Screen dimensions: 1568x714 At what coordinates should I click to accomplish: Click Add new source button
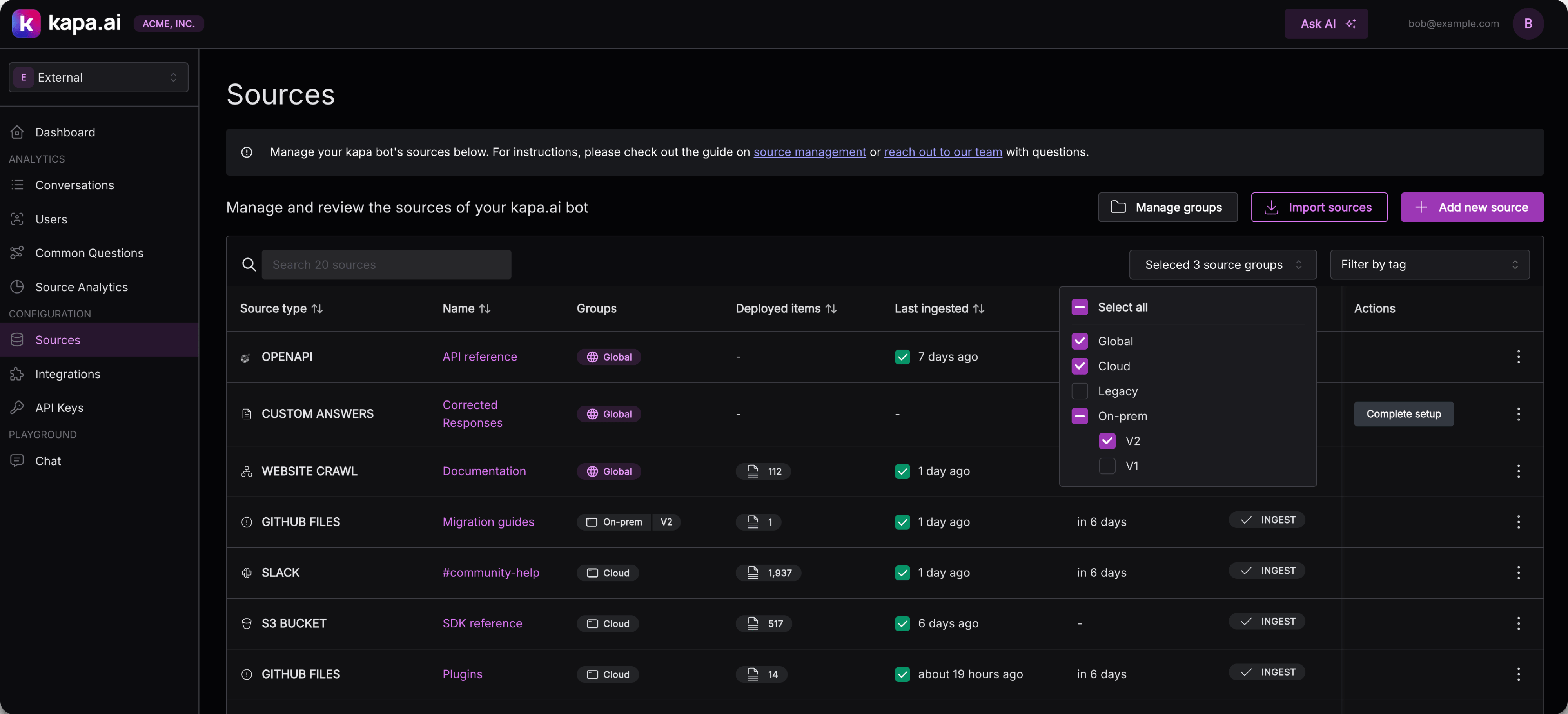point(1472,207)
